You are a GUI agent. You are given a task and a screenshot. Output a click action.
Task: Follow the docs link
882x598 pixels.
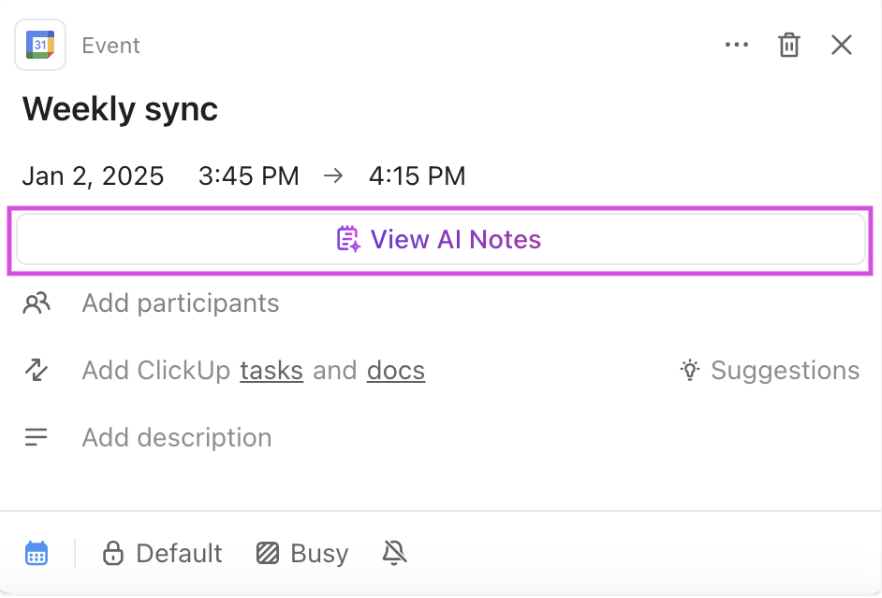(x=396, y=371)
